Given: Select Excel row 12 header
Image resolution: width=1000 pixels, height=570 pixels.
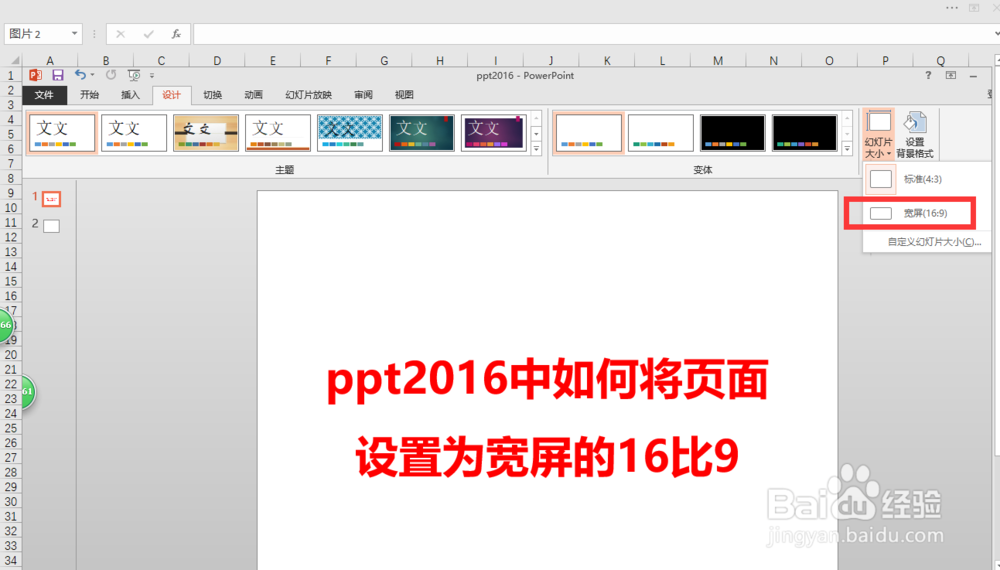Looking at the screenshot, I should [x=11, y=237].
